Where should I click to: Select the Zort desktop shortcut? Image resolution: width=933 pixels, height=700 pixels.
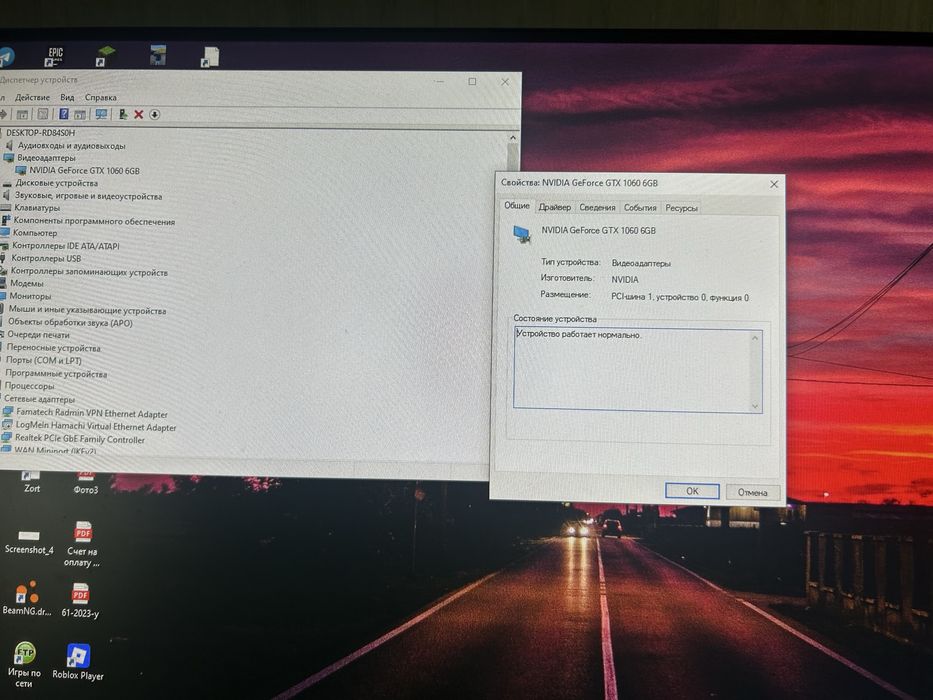(32, 482)
